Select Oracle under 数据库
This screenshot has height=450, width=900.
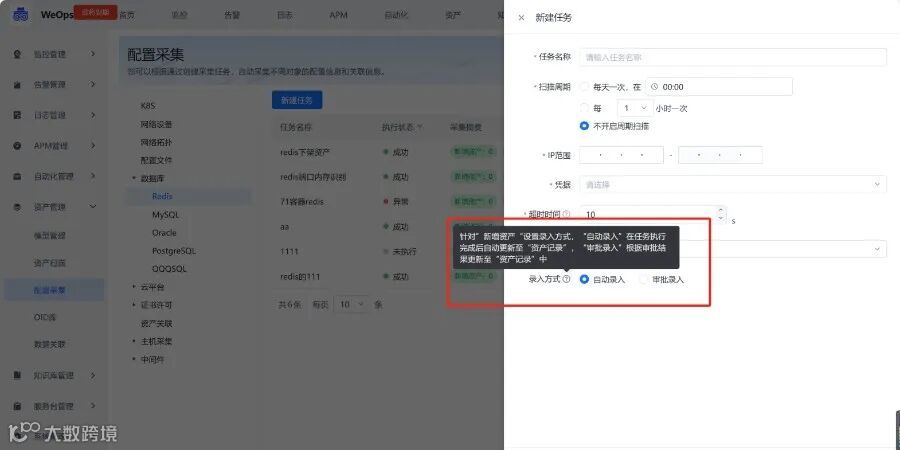(164, 233)
